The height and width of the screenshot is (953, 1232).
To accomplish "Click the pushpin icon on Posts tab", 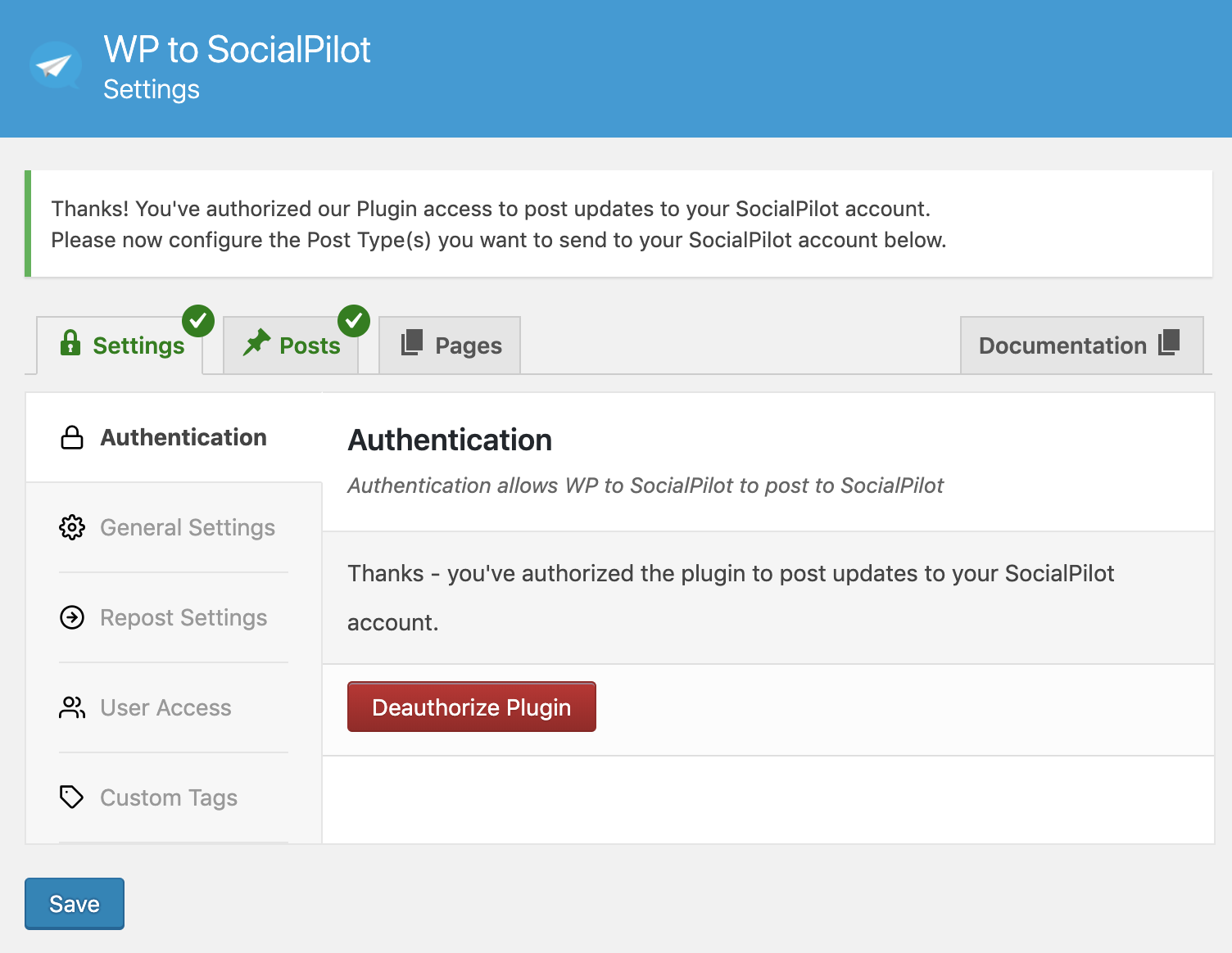I will click(256, 343).
